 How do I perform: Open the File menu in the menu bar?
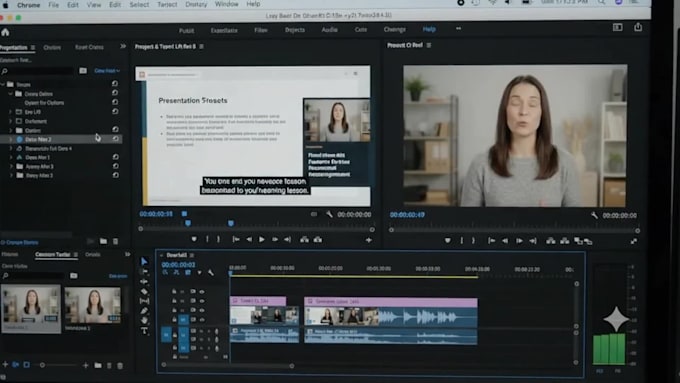coord(53,5)
